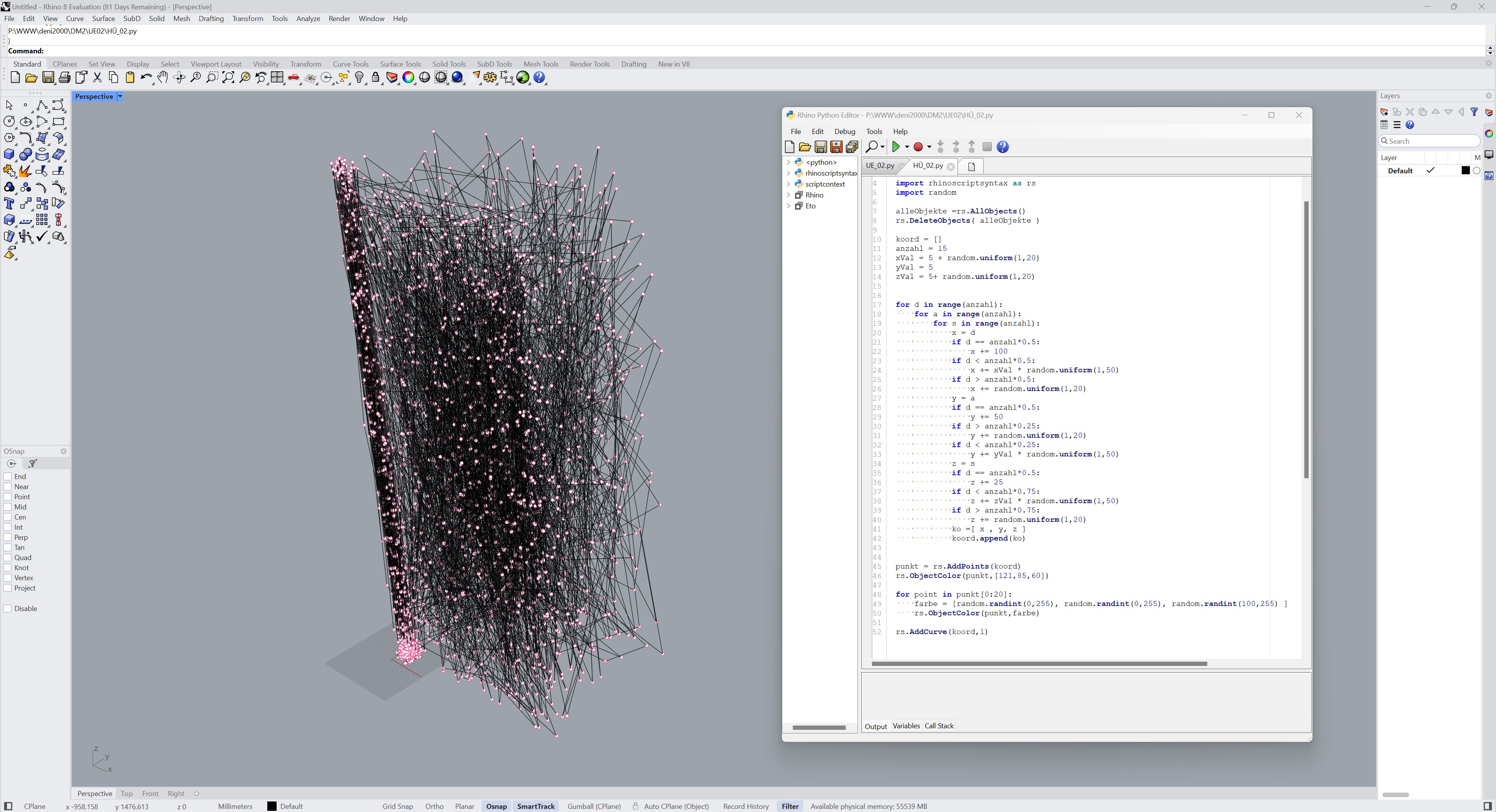Click the help icon in the Python editor toolbar

[x=1002, y=147]
